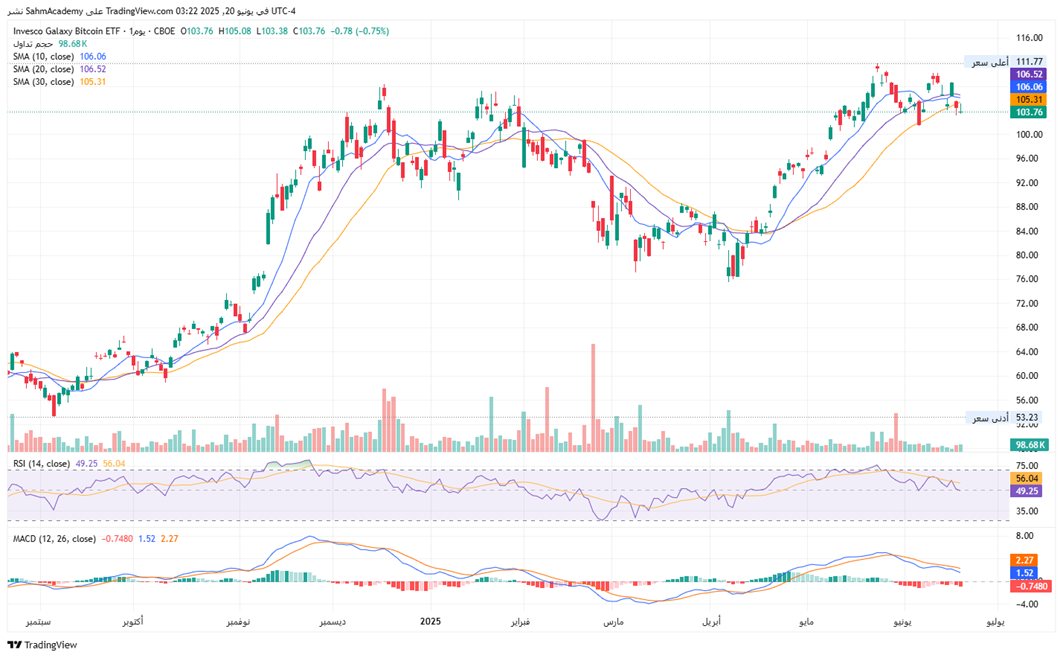Select the SMA (30, close) indicator legend
Viewport: 1063px width, 658px height.
[x=43, y=82]
